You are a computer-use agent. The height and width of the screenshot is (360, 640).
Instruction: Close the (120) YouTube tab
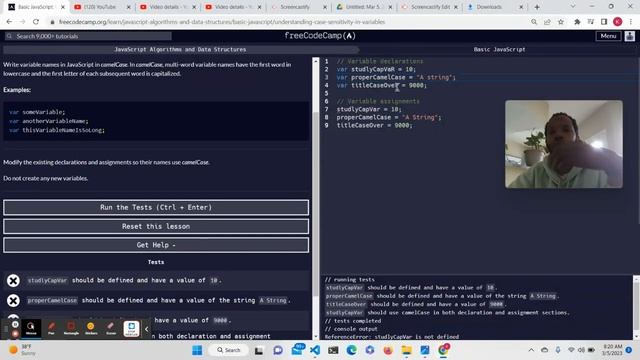click(129, 7)
